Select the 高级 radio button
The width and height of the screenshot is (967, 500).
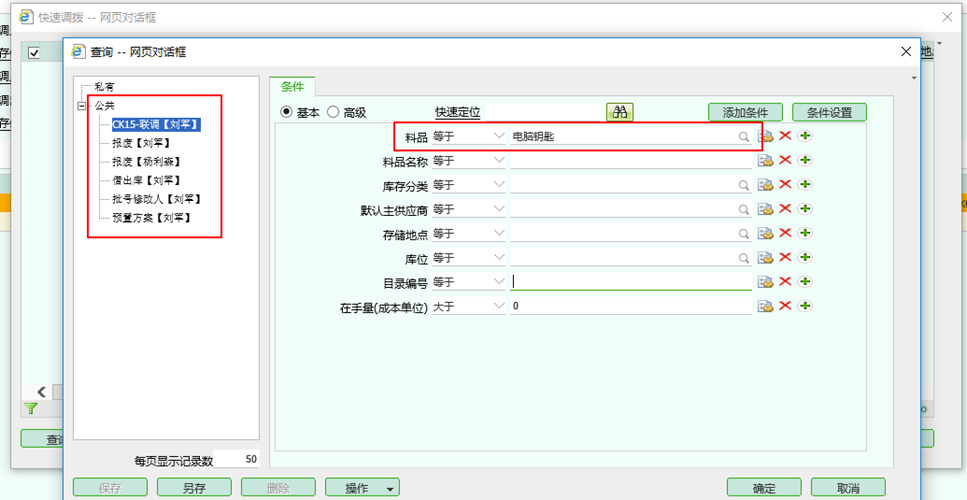333,112
